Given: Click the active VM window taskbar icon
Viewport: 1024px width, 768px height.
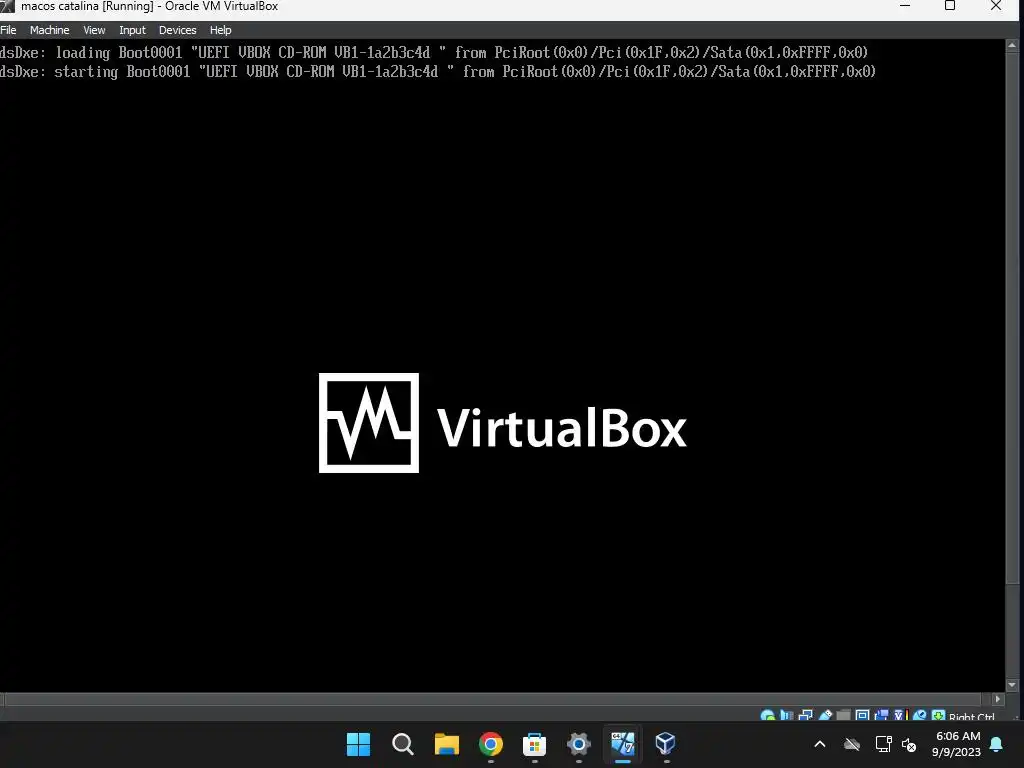Looking at the screenshot, I should coord(622,744).
